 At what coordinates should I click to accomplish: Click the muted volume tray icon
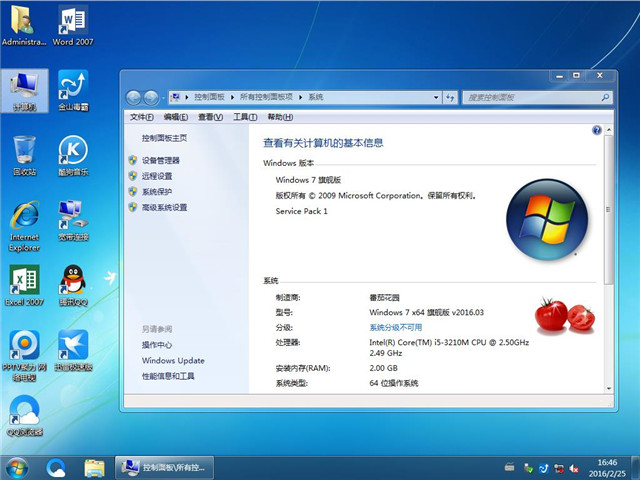tap(574, 468)
